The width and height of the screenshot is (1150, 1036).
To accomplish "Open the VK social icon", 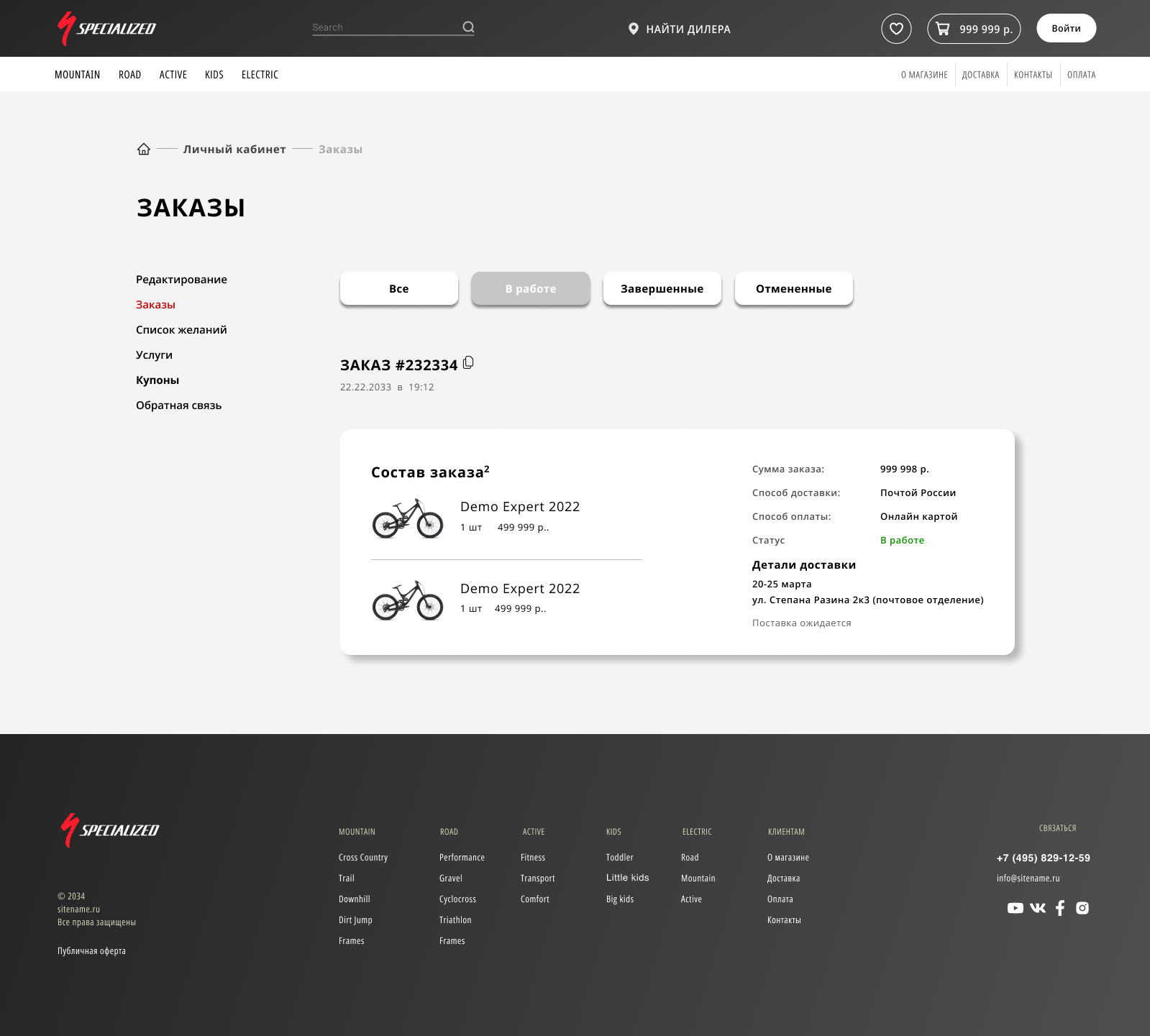I will pos(1038,908).
